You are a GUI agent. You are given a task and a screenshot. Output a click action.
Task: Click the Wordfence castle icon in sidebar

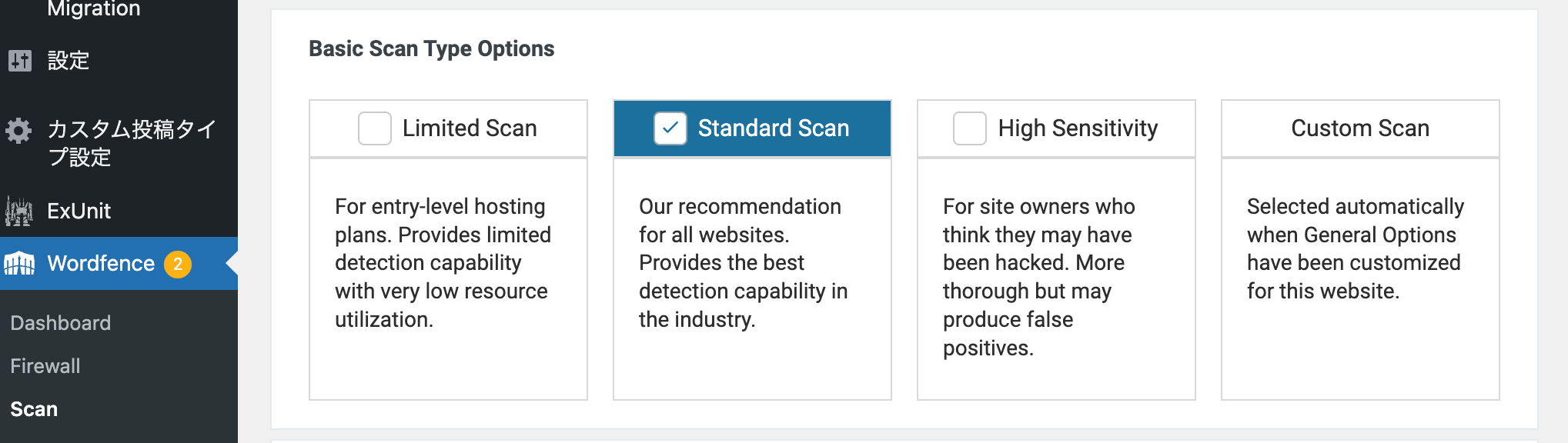[x=19, y=264]
